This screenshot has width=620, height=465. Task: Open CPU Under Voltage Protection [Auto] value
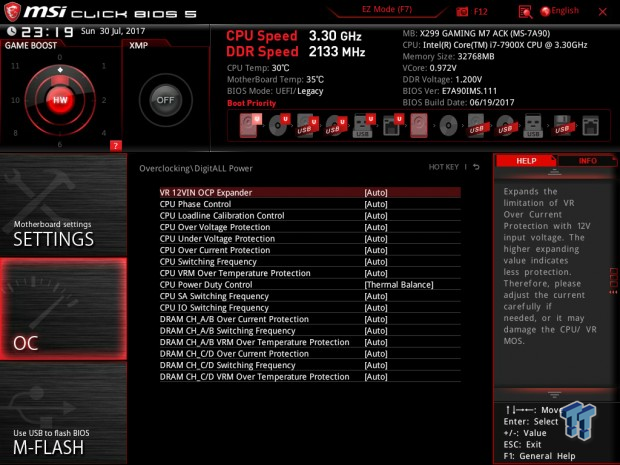point(376,238)
